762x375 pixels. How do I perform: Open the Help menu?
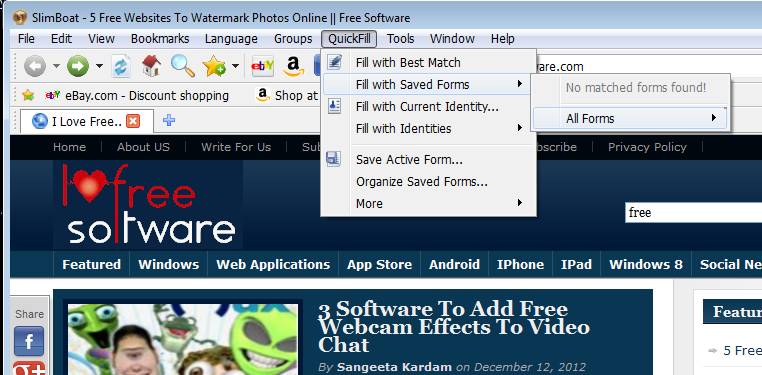(x=502, y=38)
